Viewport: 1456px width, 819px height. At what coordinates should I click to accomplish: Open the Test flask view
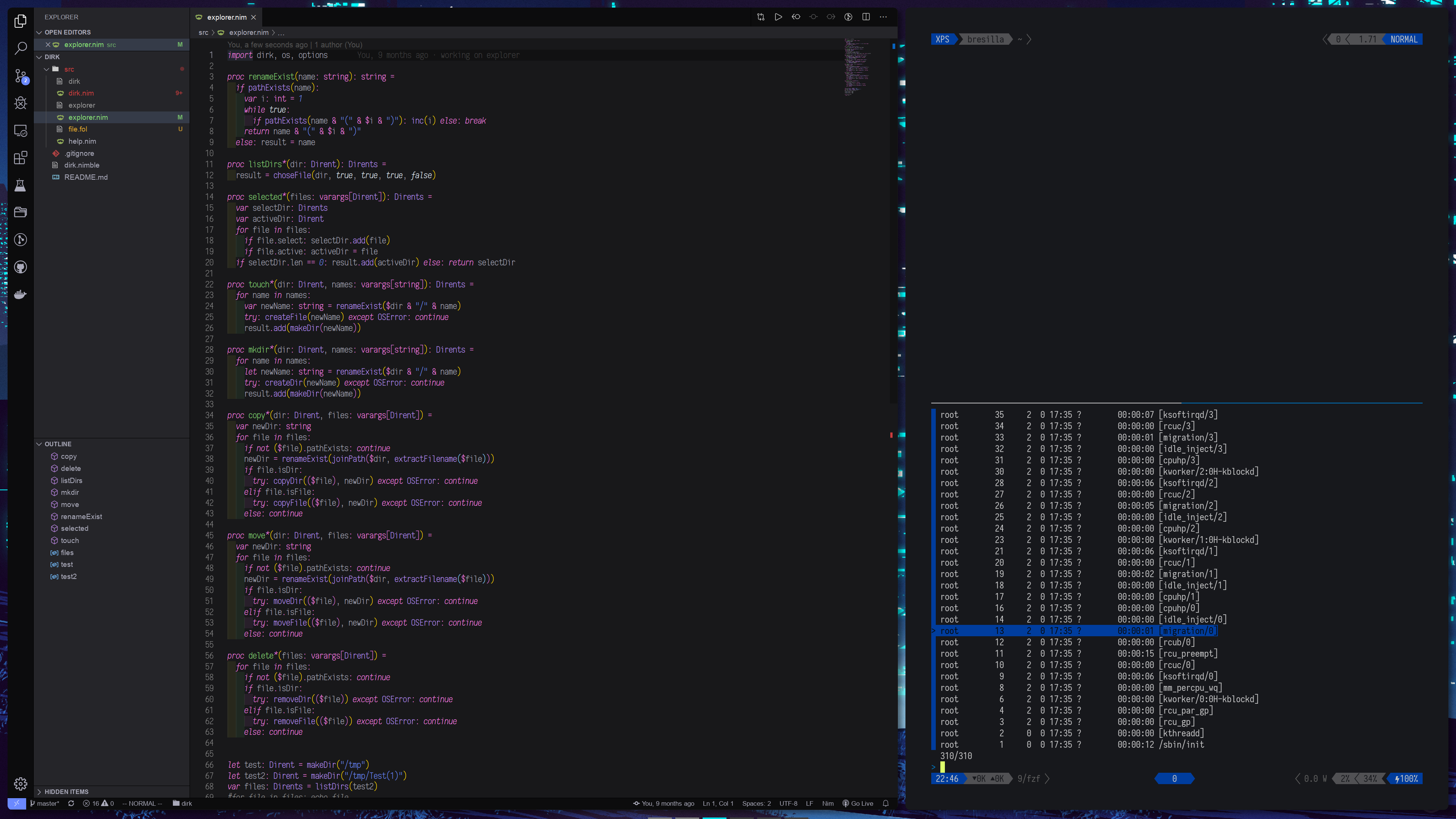(x=20, y=185)
